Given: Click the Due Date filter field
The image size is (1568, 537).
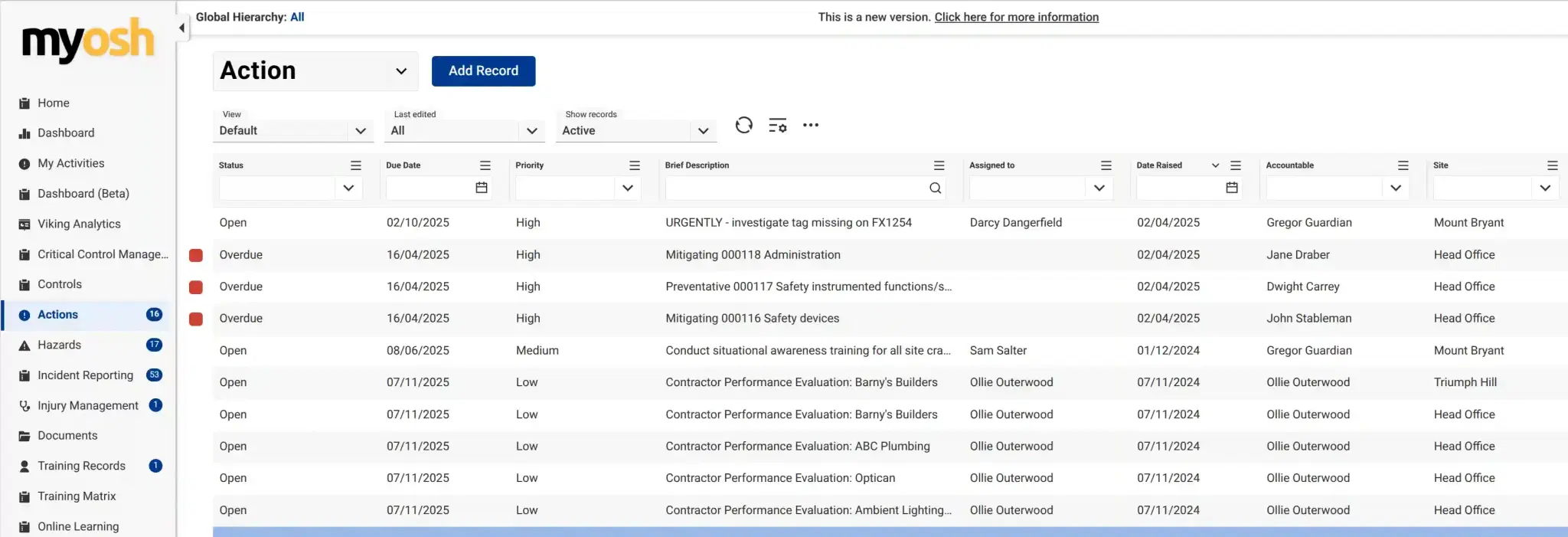Looking at the screenshot, I should click(x=438, y=188).
